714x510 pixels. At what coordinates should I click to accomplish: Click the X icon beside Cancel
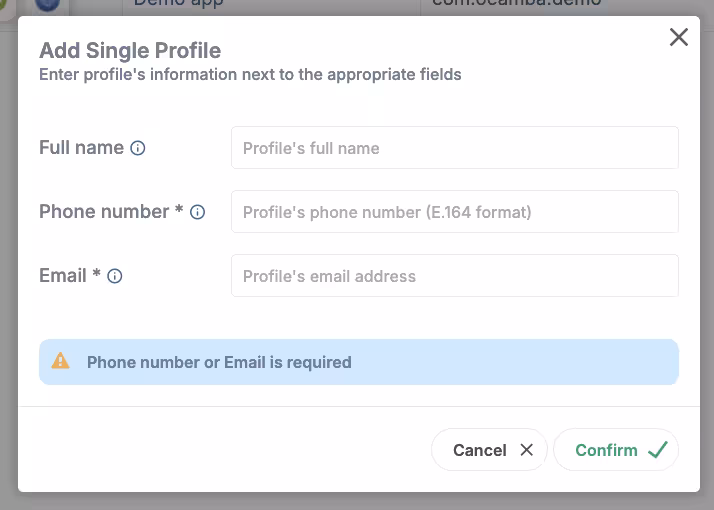(527, 450)
